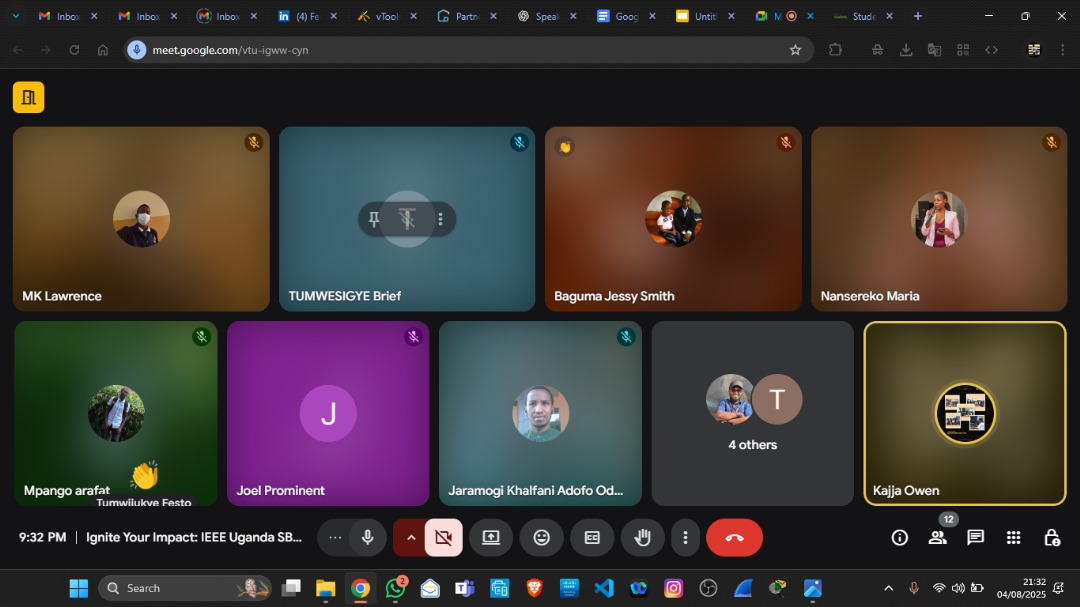Leave the call with the red button
The height and width of the screenshot is (607, 1080).
pyautogui.click(x=734, y=538)
